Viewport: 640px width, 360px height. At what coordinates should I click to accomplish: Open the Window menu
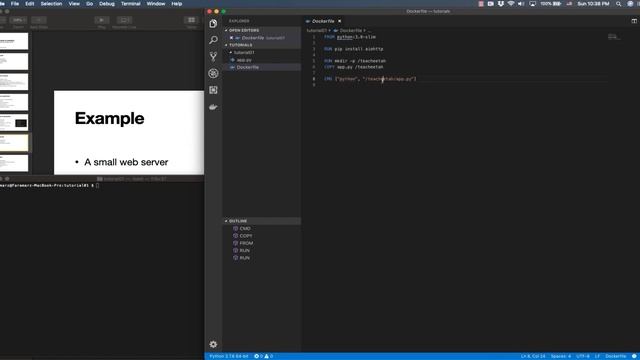point(156,4)
